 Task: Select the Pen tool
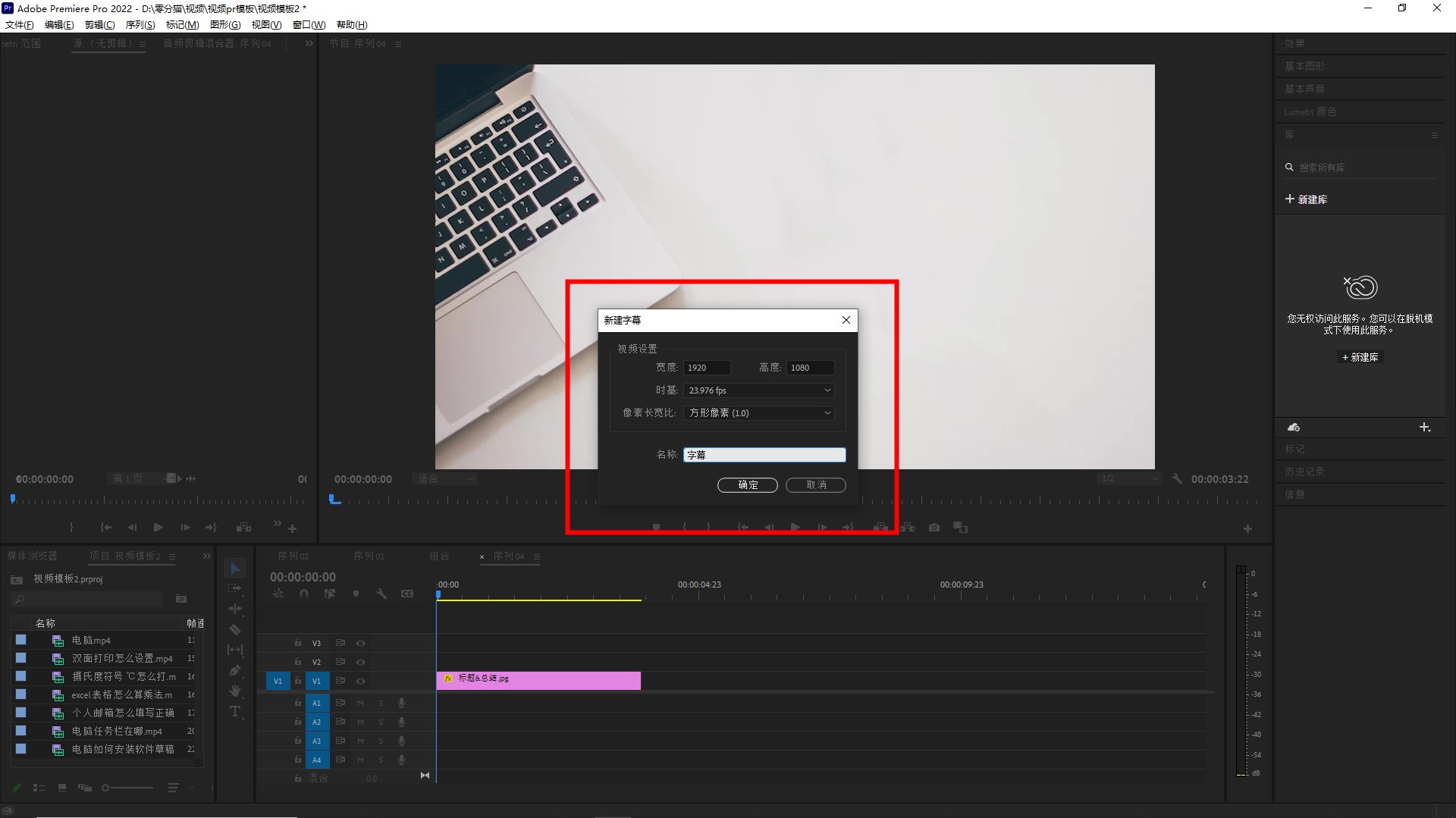pos(235,670)
